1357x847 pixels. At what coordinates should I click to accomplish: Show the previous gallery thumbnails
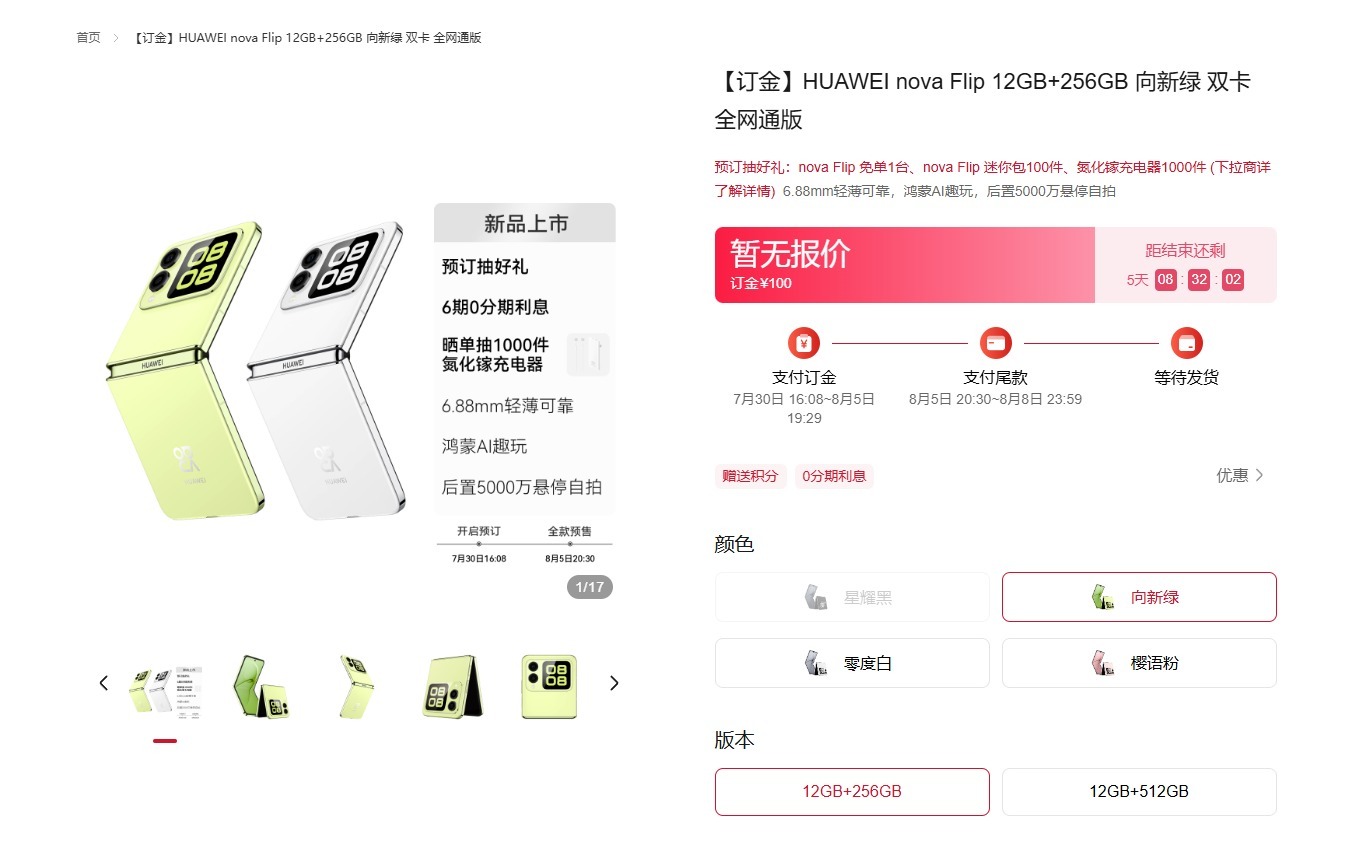tap(103, 683)
